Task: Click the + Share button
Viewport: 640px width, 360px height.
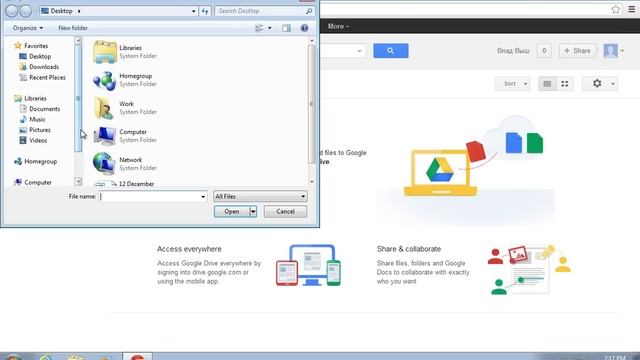Action: pyautogui.click(x=577, y=51)
